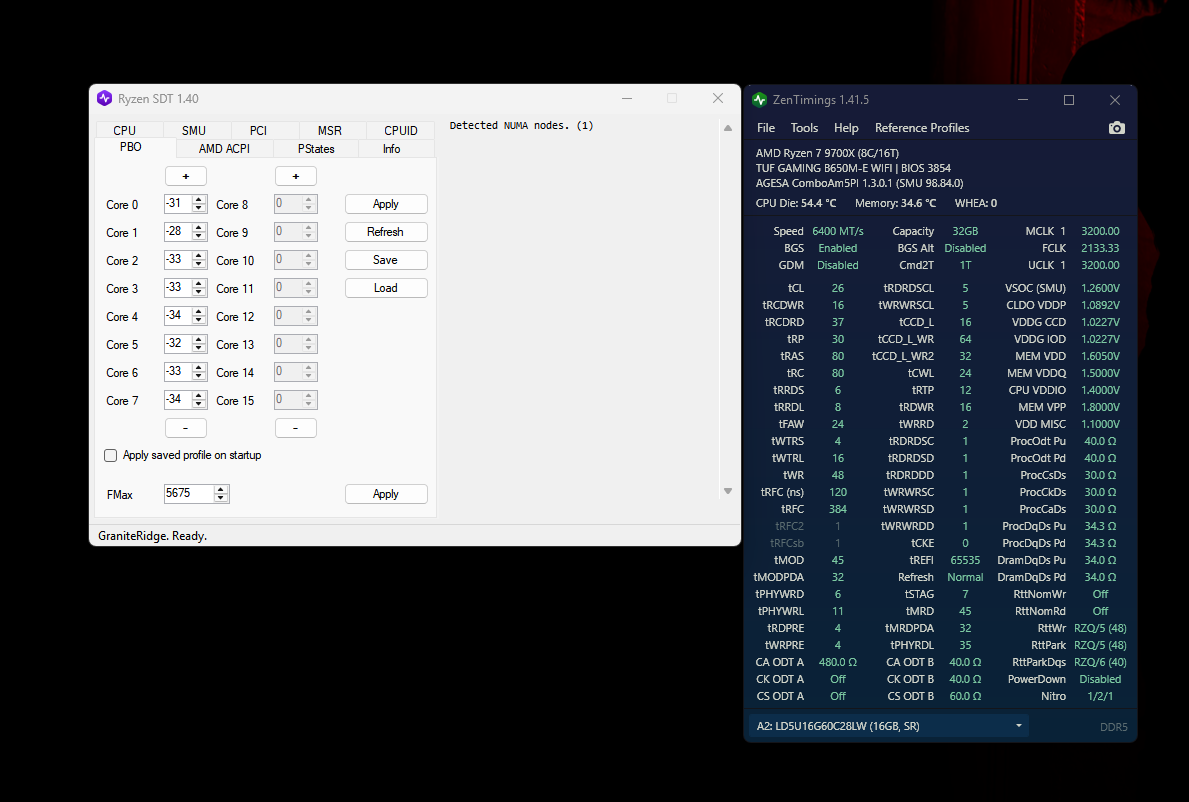Switch to the PCI tab
The width and height of the screenshot is (1189, 802).
point(259,130)
